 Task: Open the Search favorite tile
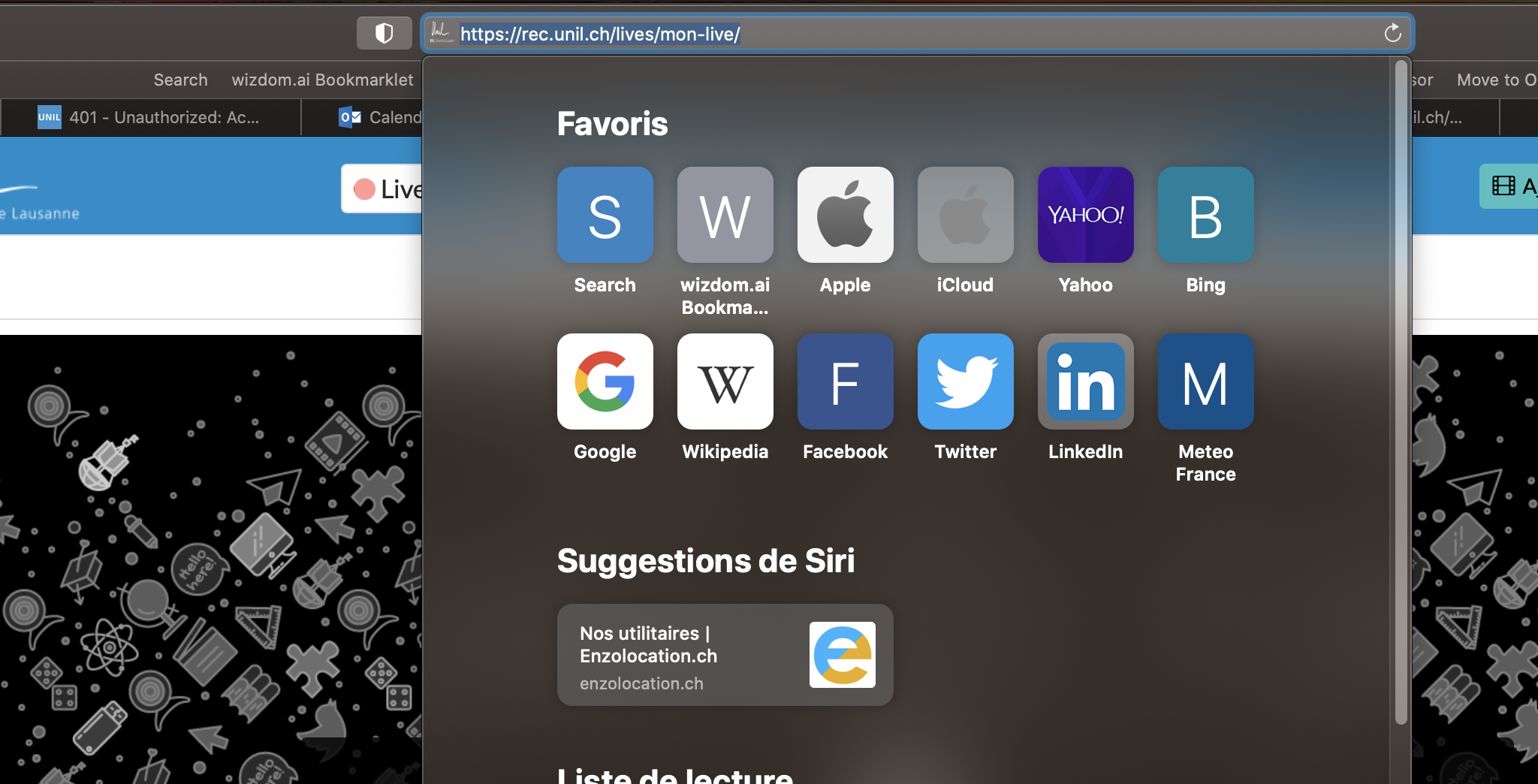[x=605, y=216]
